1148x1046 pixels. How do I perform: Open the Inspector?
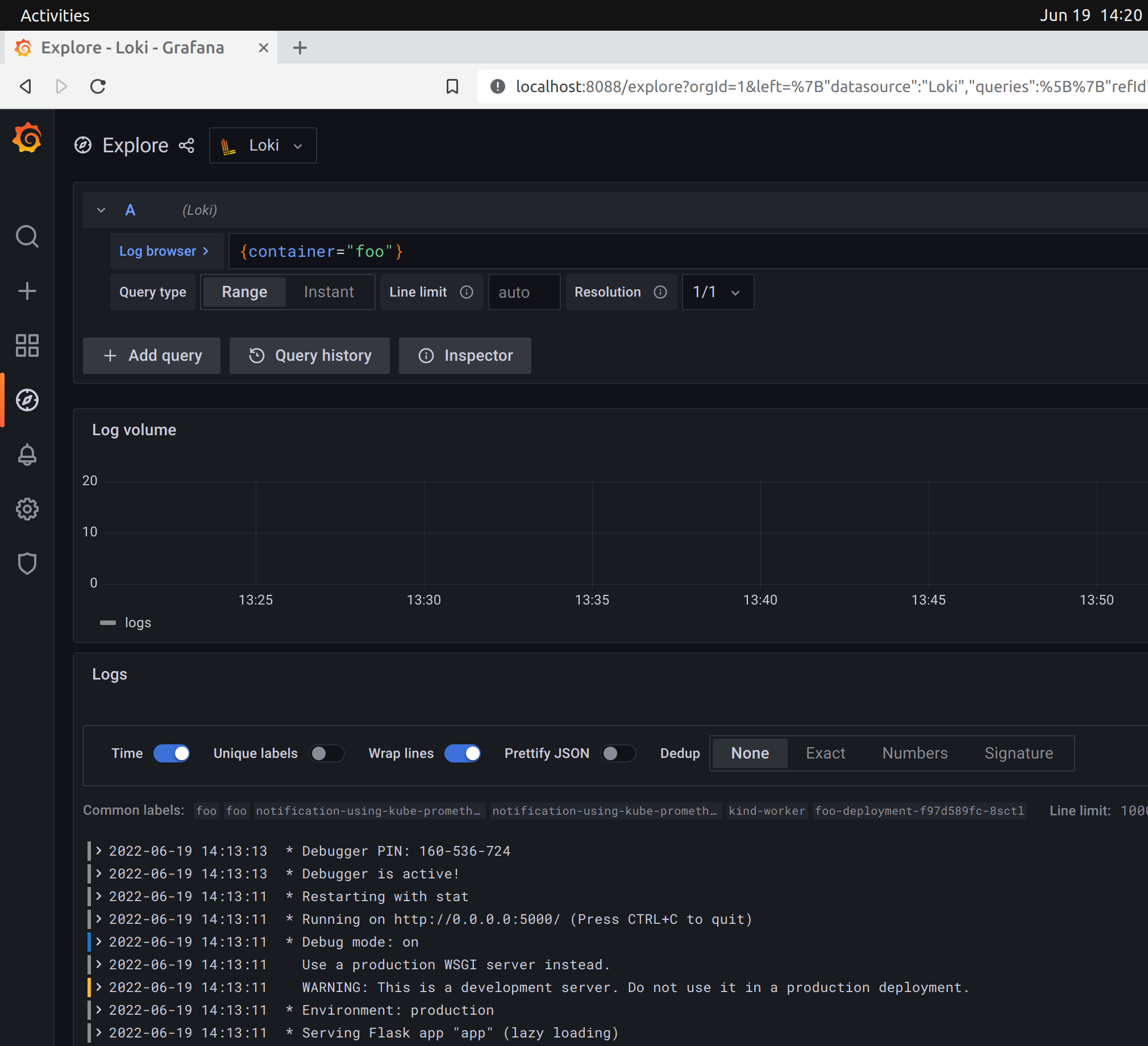[465, 355]
